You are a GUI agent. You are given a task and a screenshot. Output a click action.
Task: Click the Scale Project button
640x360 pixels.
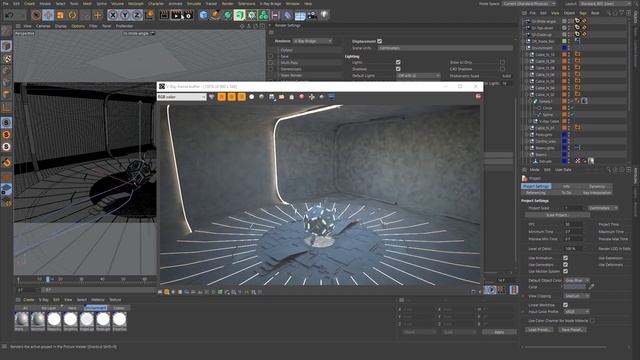point(557,215)
